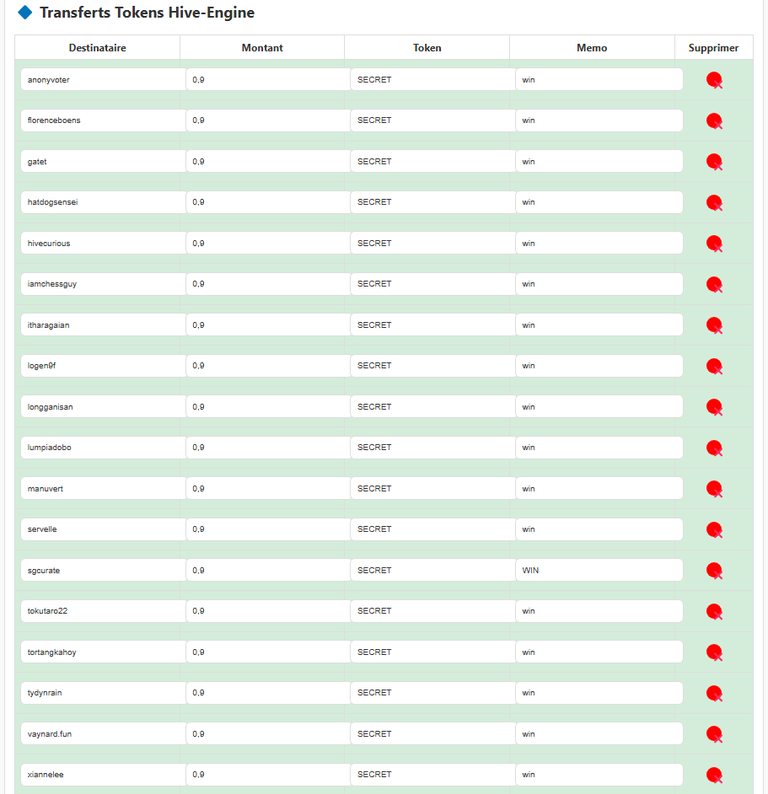Screen dimensions: 768x794
Task: Edit the memo field for tokutaro22
Action: 599,611
